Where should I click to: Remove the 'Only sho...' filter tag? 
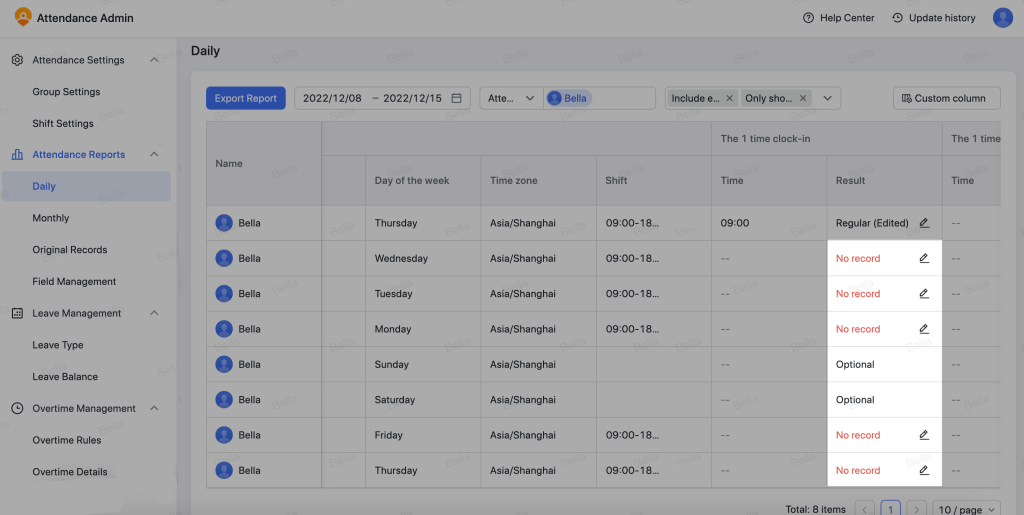point(801,98)
